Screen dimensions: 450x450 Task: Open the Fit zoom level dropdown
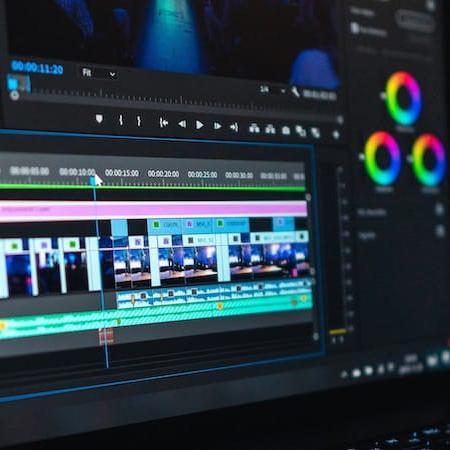99,73
